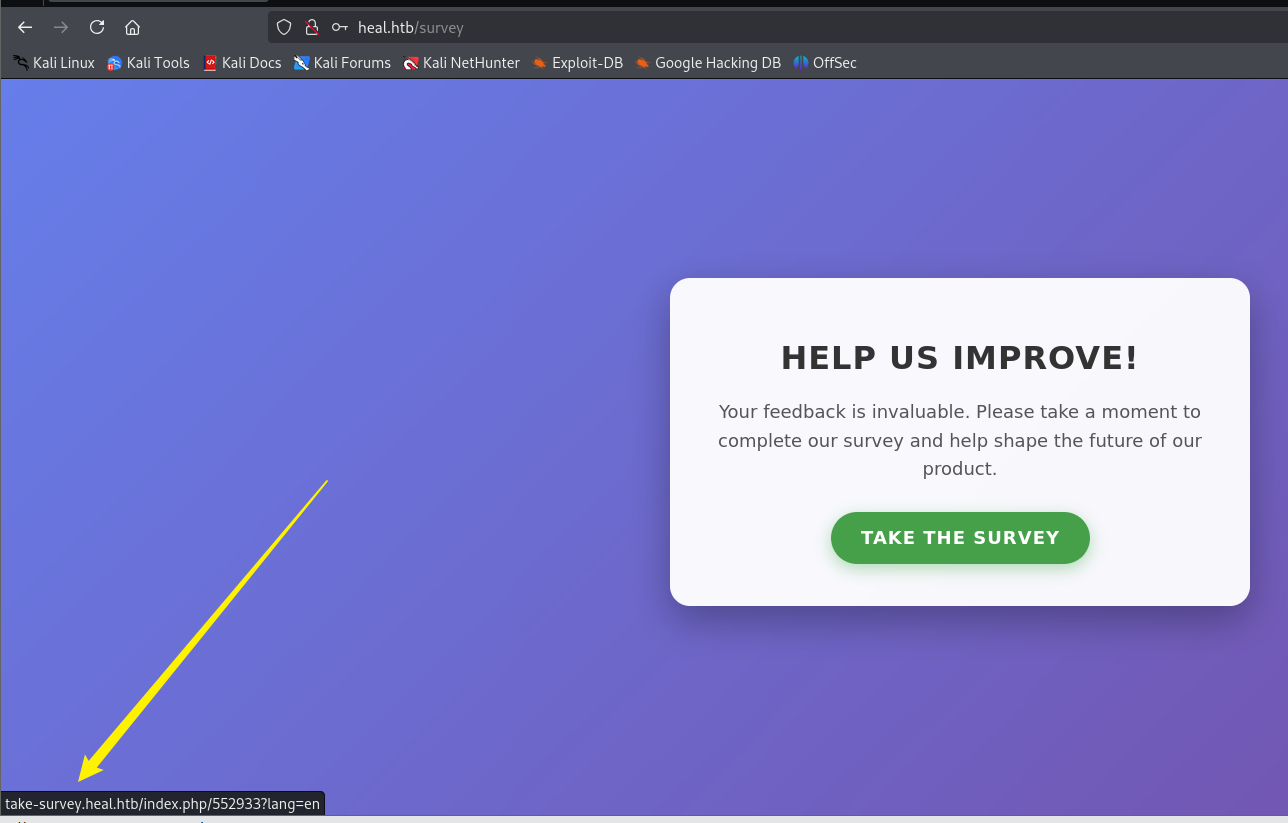Image resolution: width=1288 pixels, height=823 pixels.
Task: Show the insecure connection padlock info
Action: [311, 27]
